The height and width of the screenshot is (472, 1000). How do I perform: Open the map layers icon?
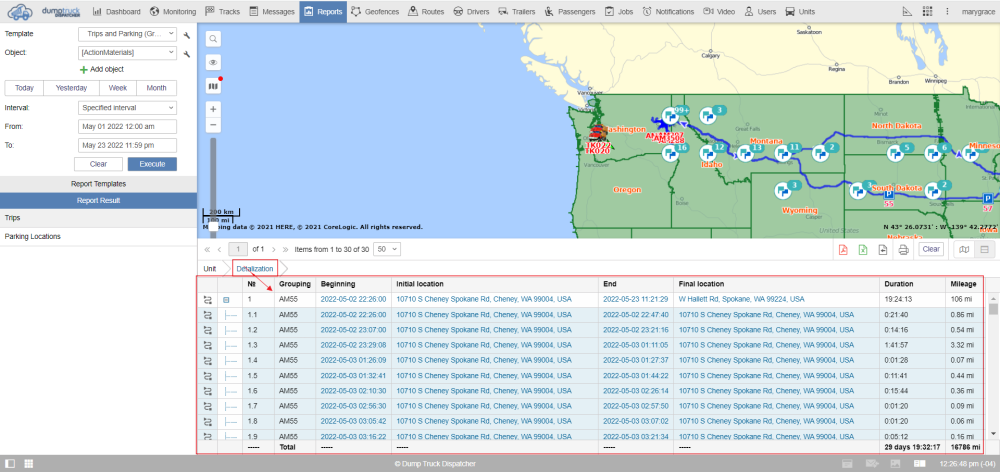click(213, 85)
